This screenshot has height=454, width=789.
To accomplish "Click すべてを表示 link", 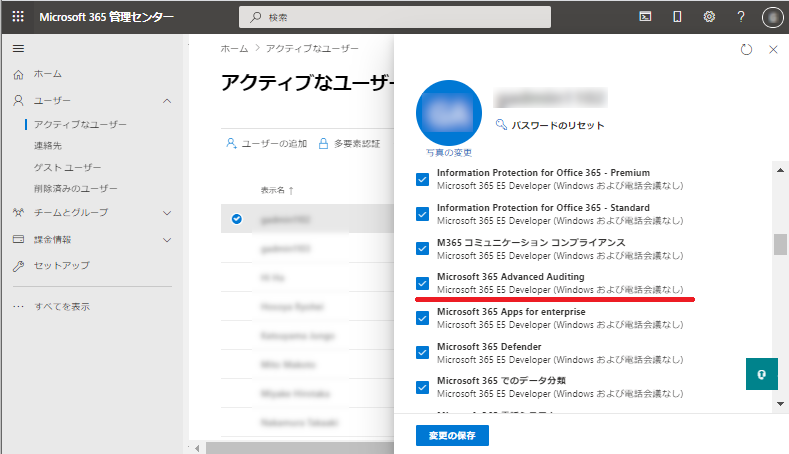I will point(62,307).
